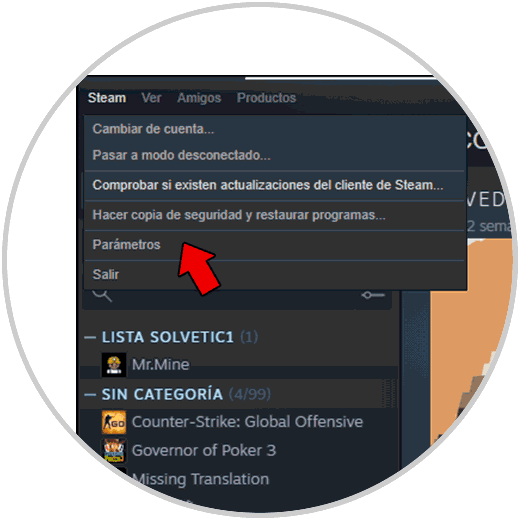Open Parámetros settings entry
This screenshot has height=520, width=520.
coord(126,245)
